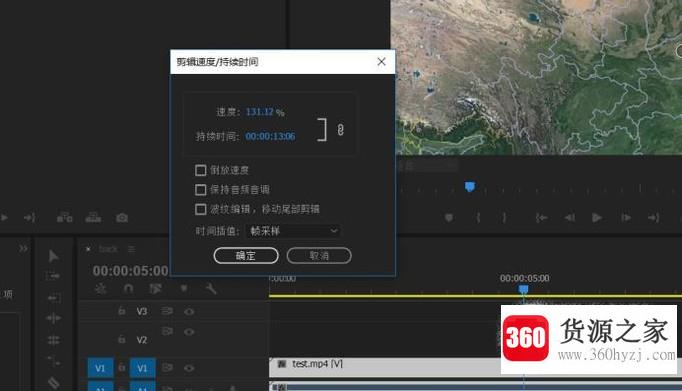Click the Program monitor map preview

(536, 77)
